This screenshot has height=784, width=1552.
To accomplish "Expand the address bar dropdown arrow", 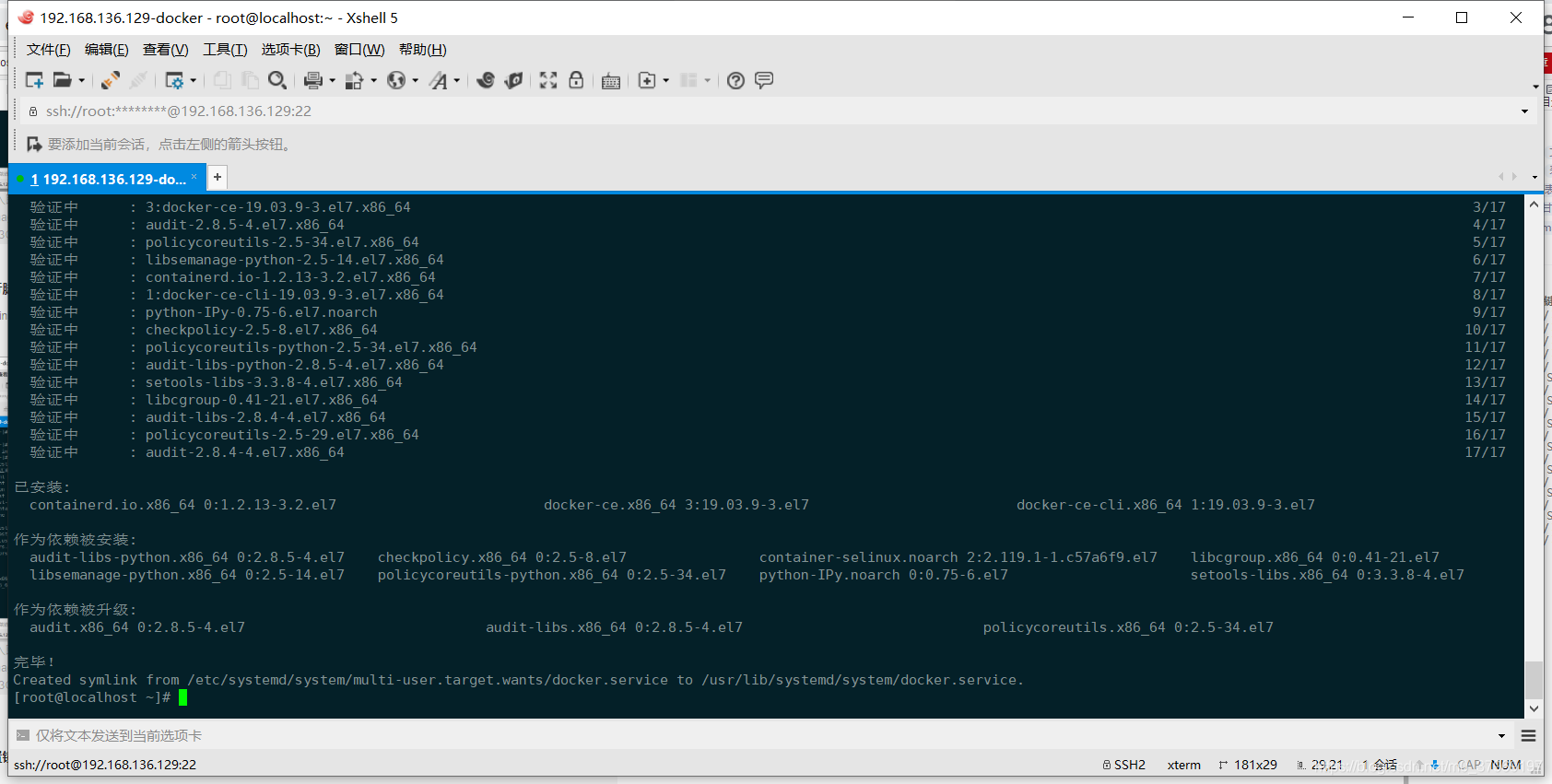I will point(1525,111).
